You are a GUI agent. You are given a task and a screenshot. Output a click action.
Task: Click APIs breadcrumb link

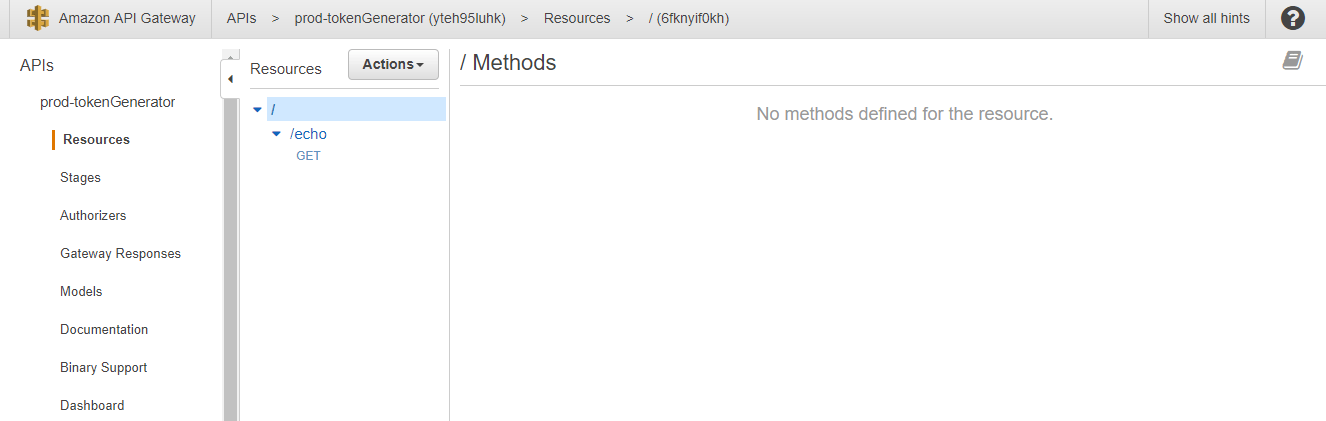pos(241,18)
